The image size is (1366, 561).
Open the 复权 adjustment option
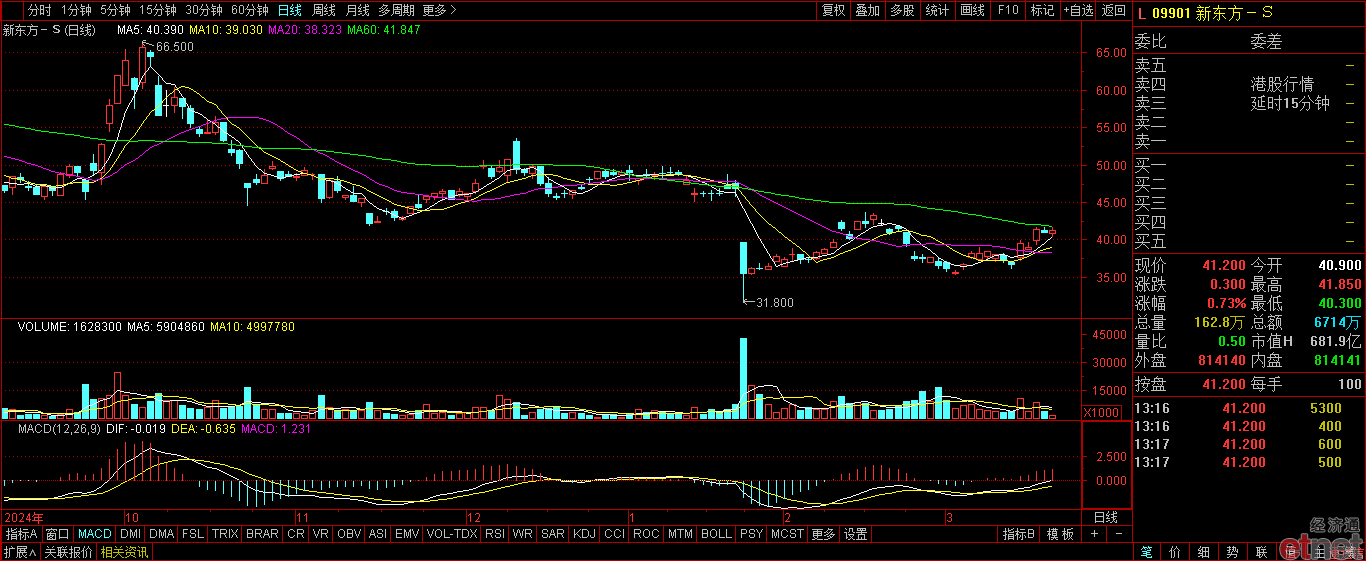[833, 10]
